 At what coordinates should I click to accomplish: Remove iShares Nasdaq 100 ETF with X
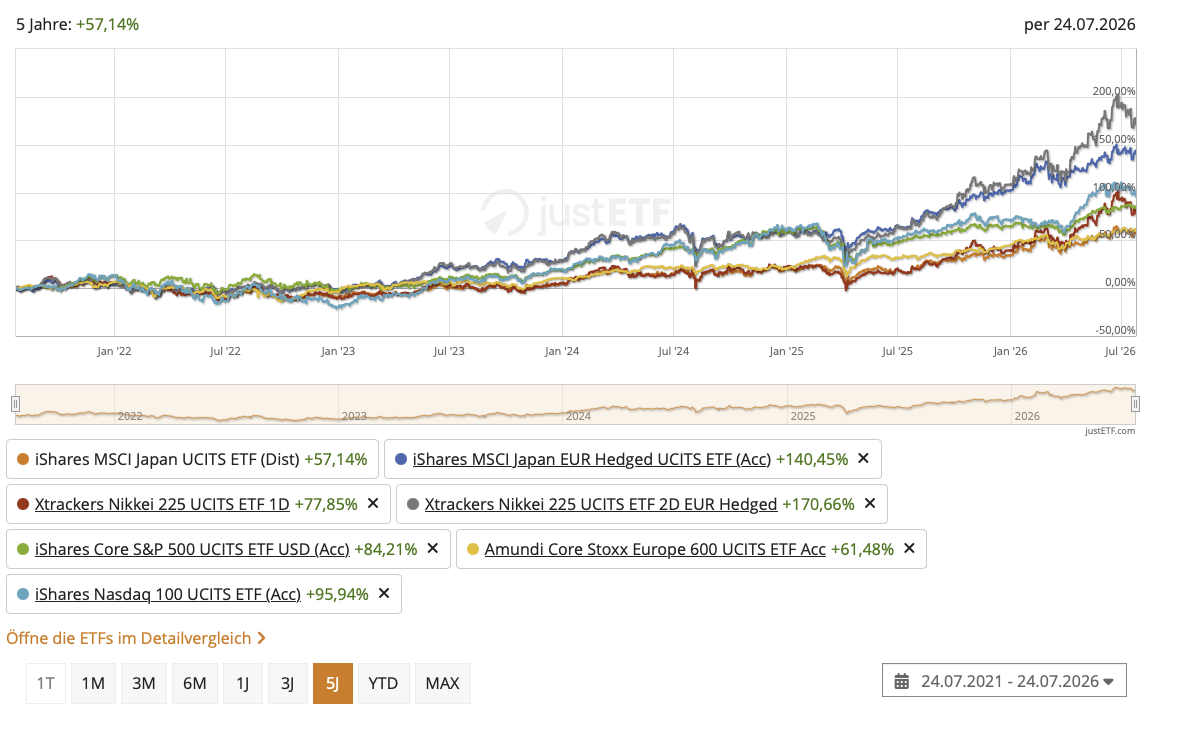pyautogui.click(x=384, y=593)
